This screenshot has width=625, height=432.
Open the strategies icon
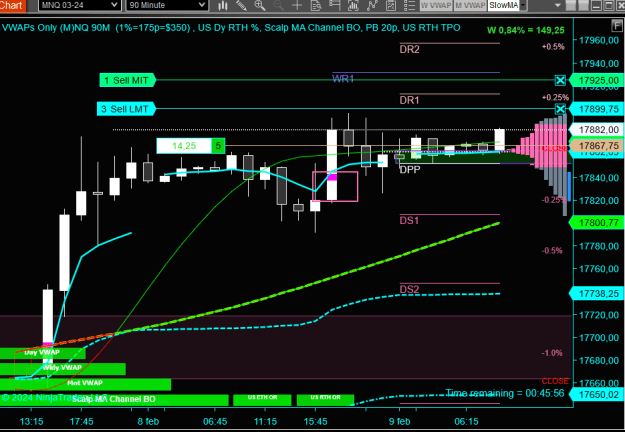(x=391, y=5)
